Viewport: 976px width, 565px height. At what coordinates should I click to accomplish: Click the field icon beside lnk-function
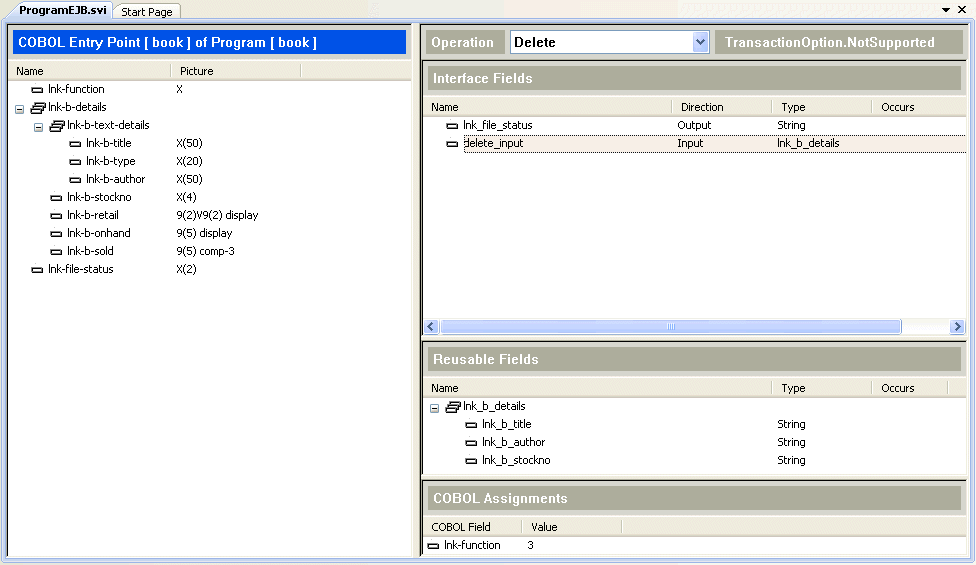tap(38, 90)
